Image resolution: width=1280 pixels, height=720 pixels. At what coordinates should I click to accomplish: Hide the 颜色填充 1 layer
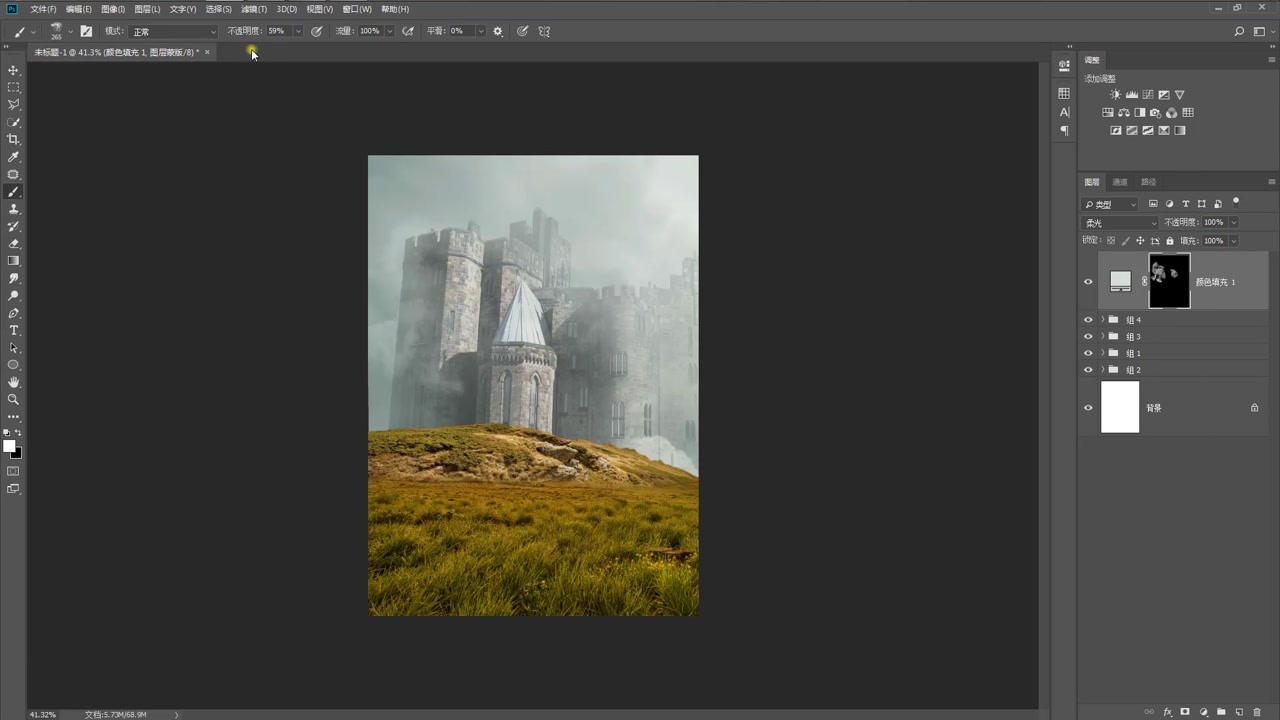1088,281
